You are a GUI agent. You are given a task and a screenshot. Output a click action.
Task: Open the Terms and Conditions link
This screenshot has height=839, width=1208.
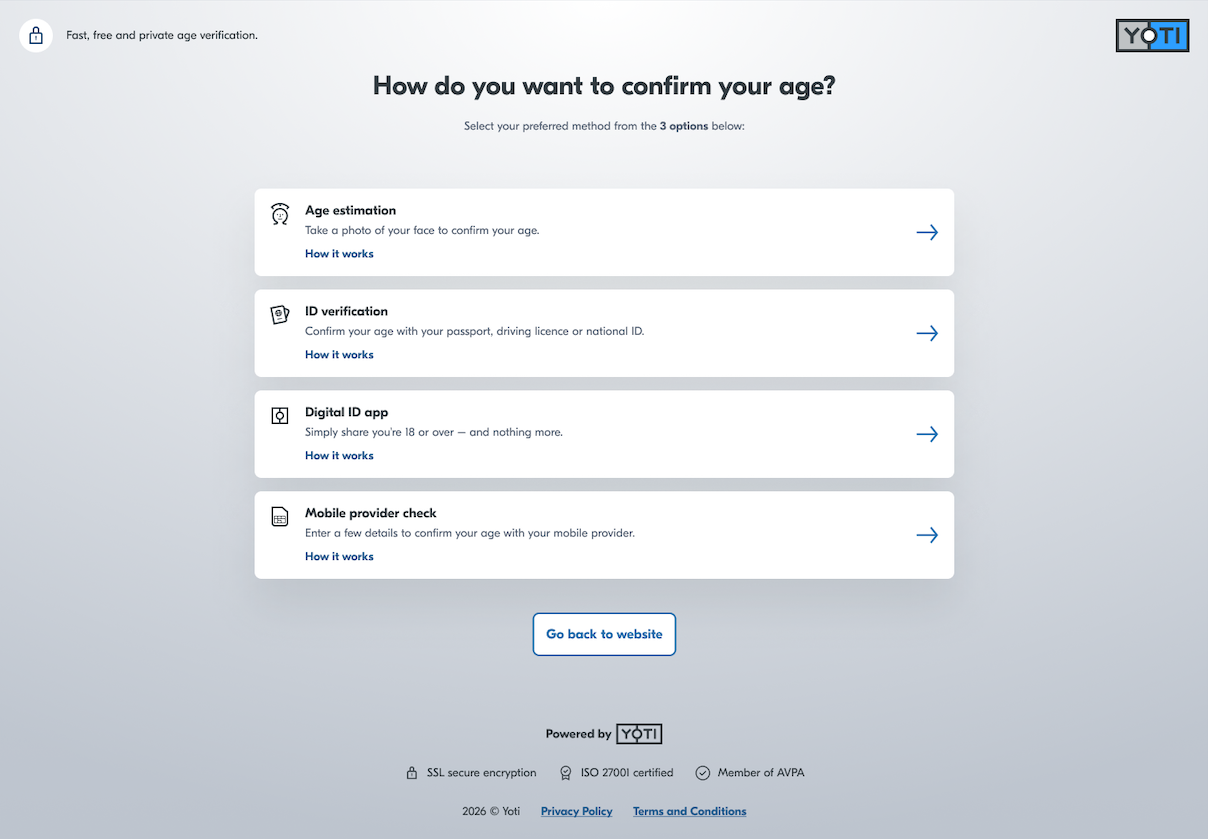(x=689, y=811)
